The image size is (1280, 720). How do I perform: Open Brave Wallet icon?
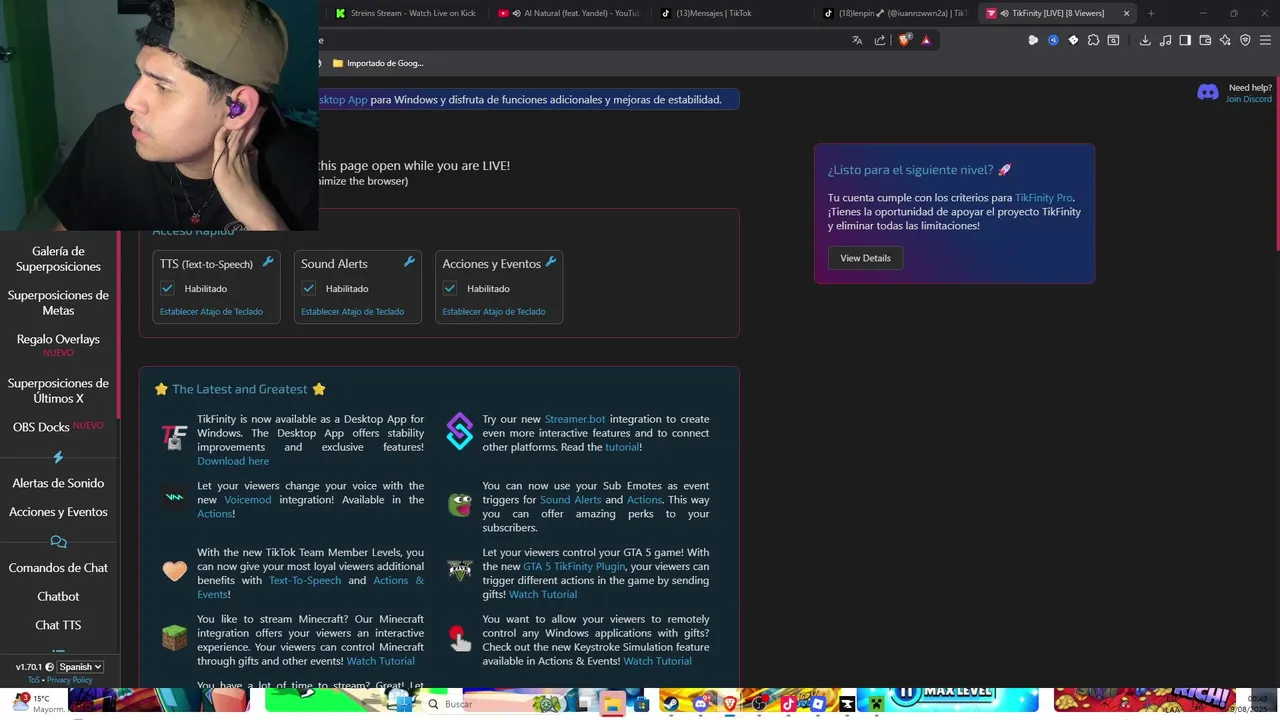tap(1205, 40)
